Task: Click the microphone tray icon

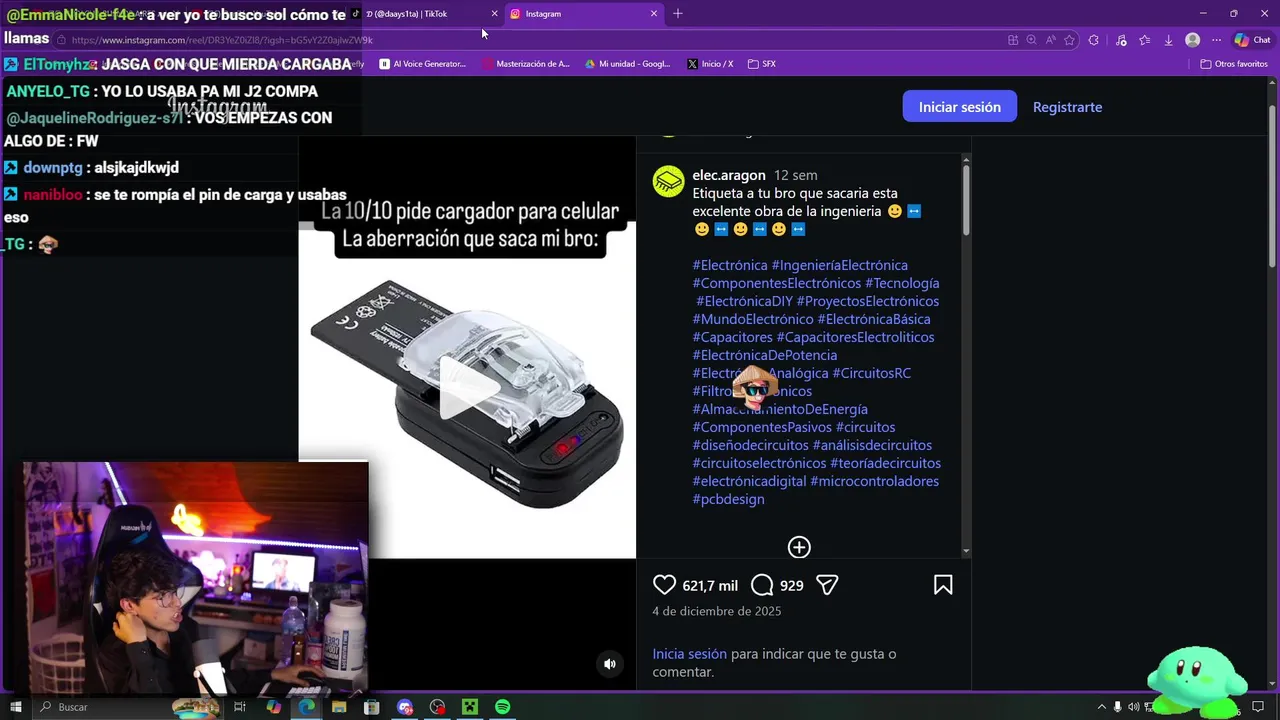Action: pos(1118,707)
